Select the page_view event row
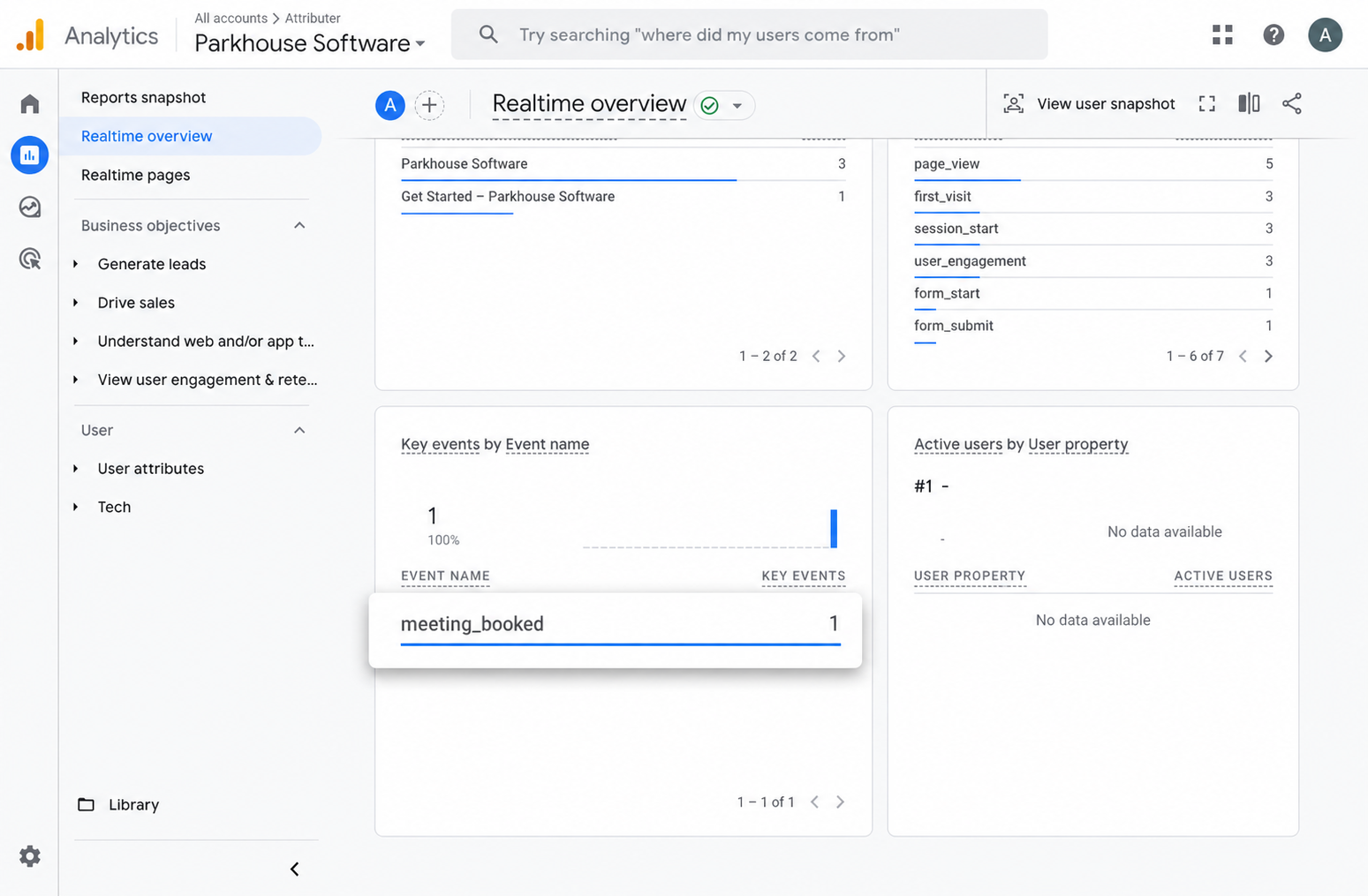Screen dimensions: 1368x896 click(x=1093, y=164)
